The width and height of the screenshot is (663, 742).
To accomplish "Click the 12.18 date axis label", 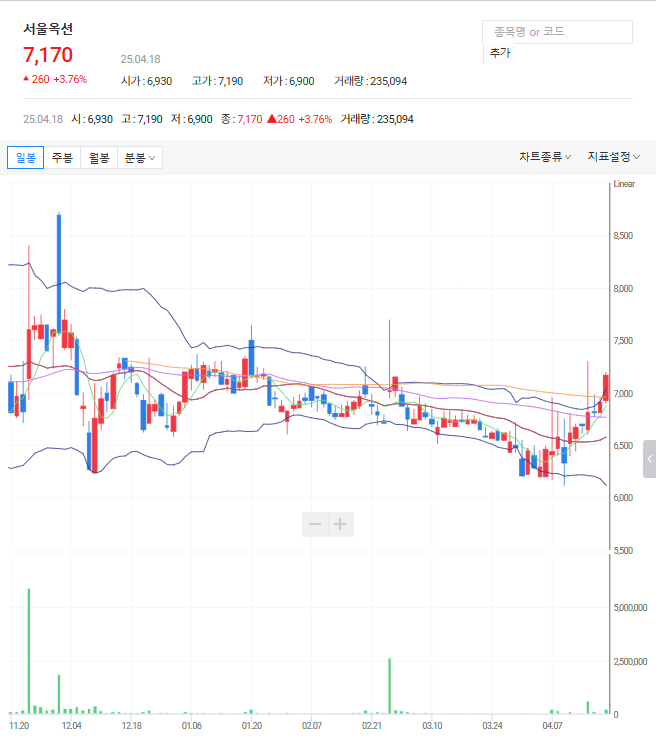I will (132, 725).
